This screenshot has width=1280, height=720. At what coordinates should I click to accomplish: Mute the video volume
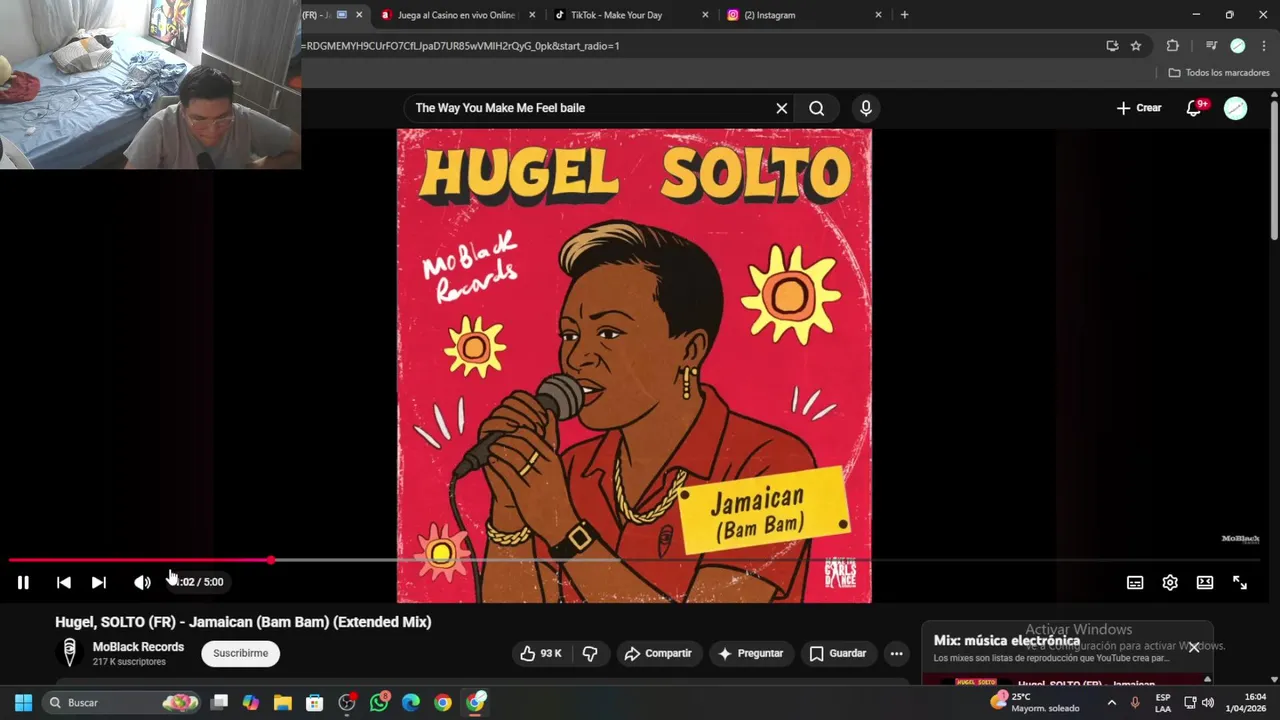[142, 582]
